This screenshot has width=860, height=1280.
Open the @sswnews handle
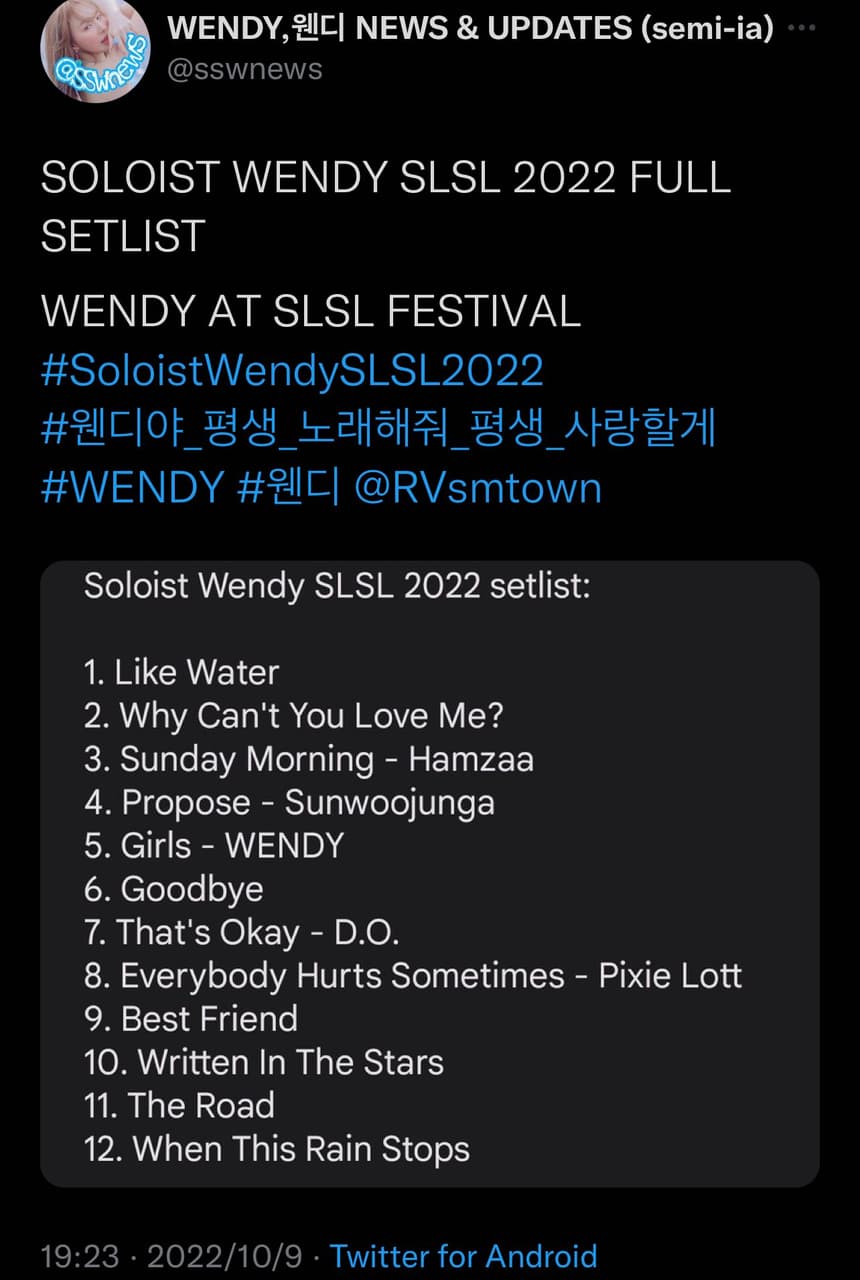click(x=245, y=70)
